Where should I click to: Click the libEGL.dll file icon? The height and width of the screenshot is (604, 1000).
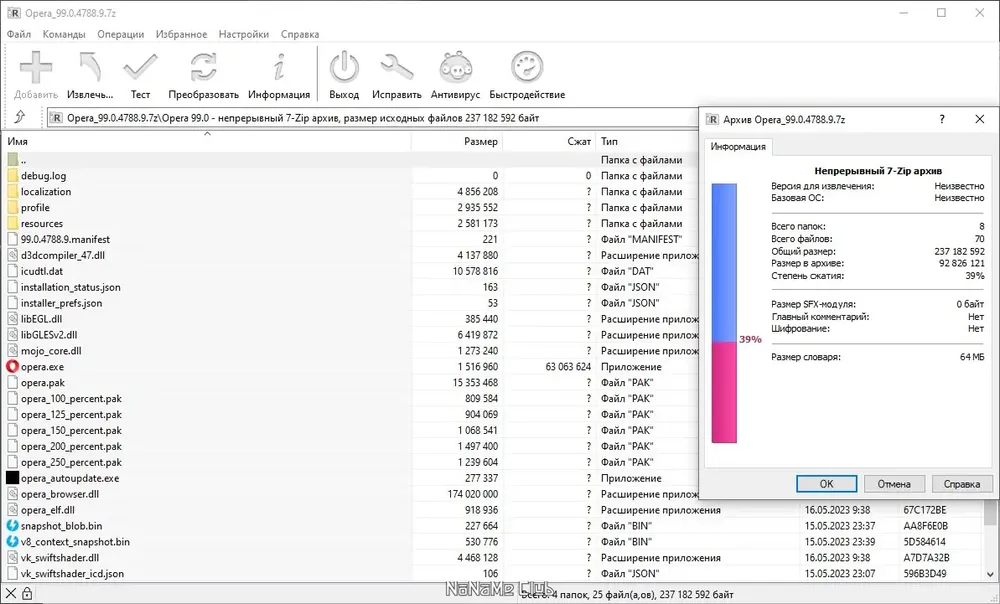click(12, 319)
